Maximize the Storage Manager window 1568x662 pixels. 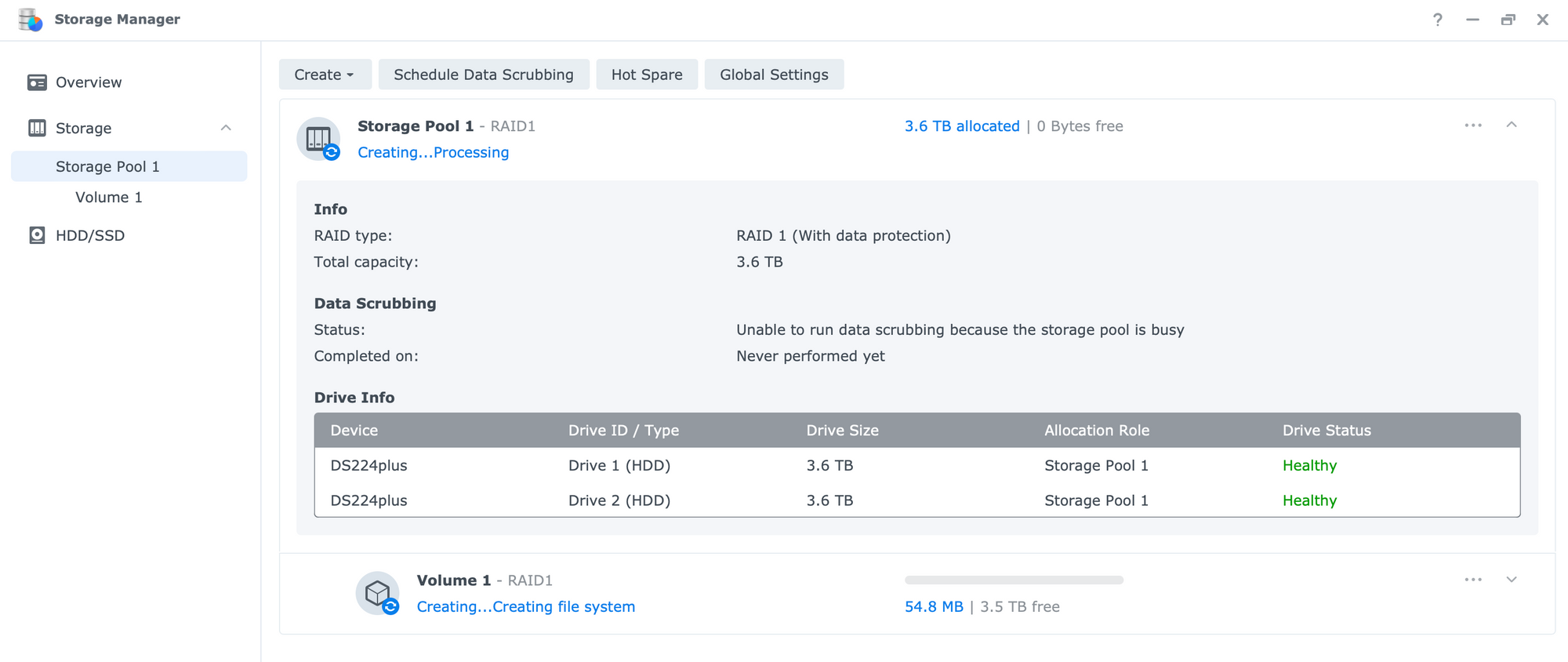tap(1508, 20)
